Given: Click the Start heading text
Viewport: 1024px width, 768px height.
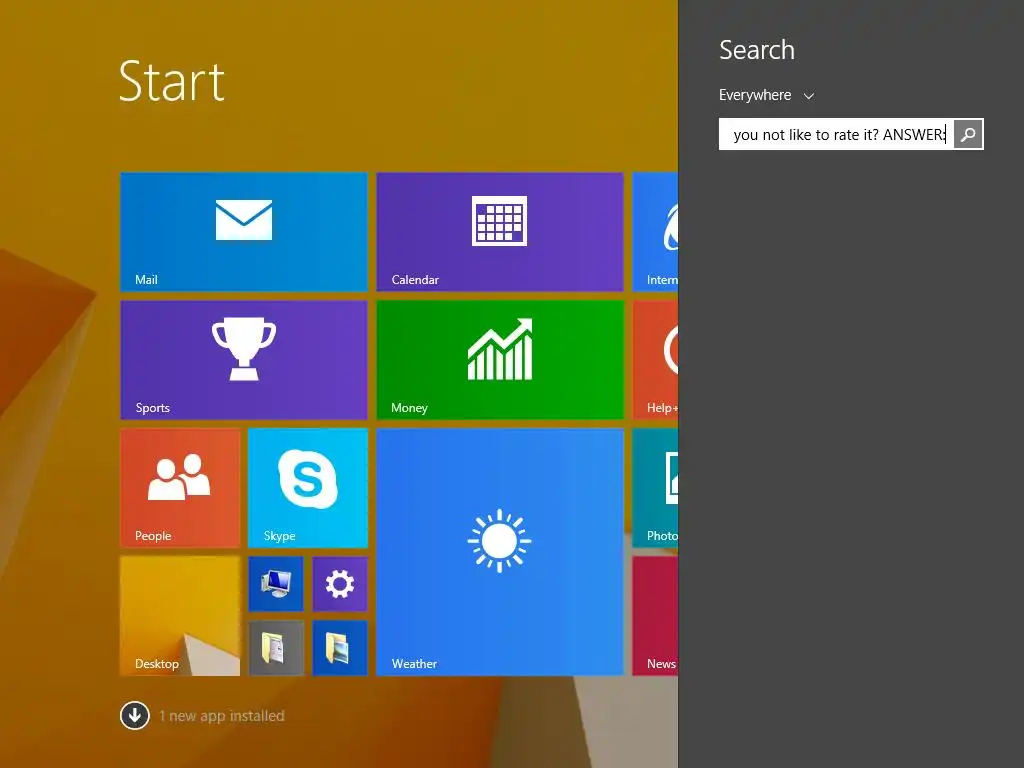Looking at the screenshot, I should 172,81.
